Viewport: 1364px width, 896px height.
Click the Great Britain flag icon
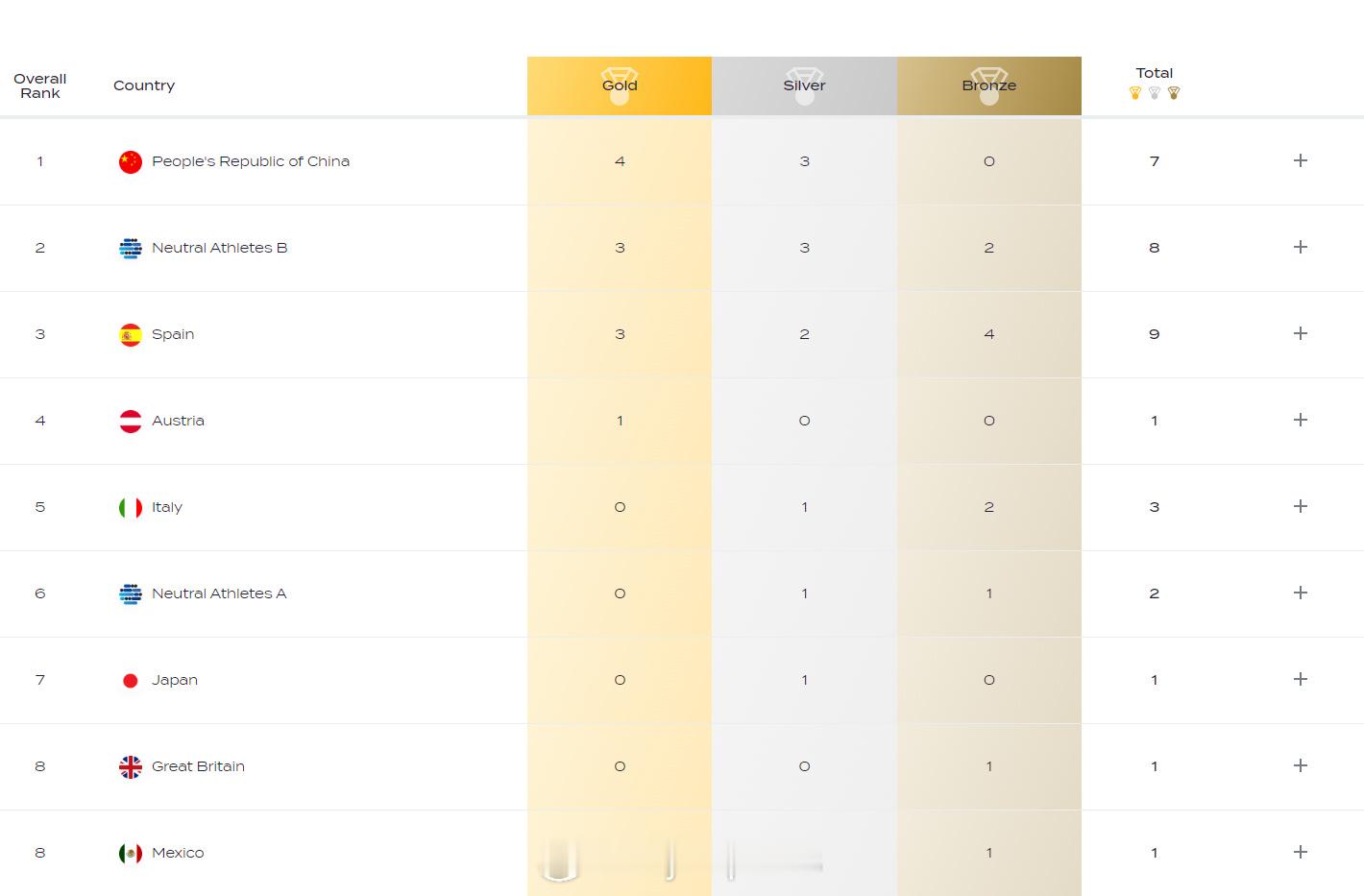point(131,766)
